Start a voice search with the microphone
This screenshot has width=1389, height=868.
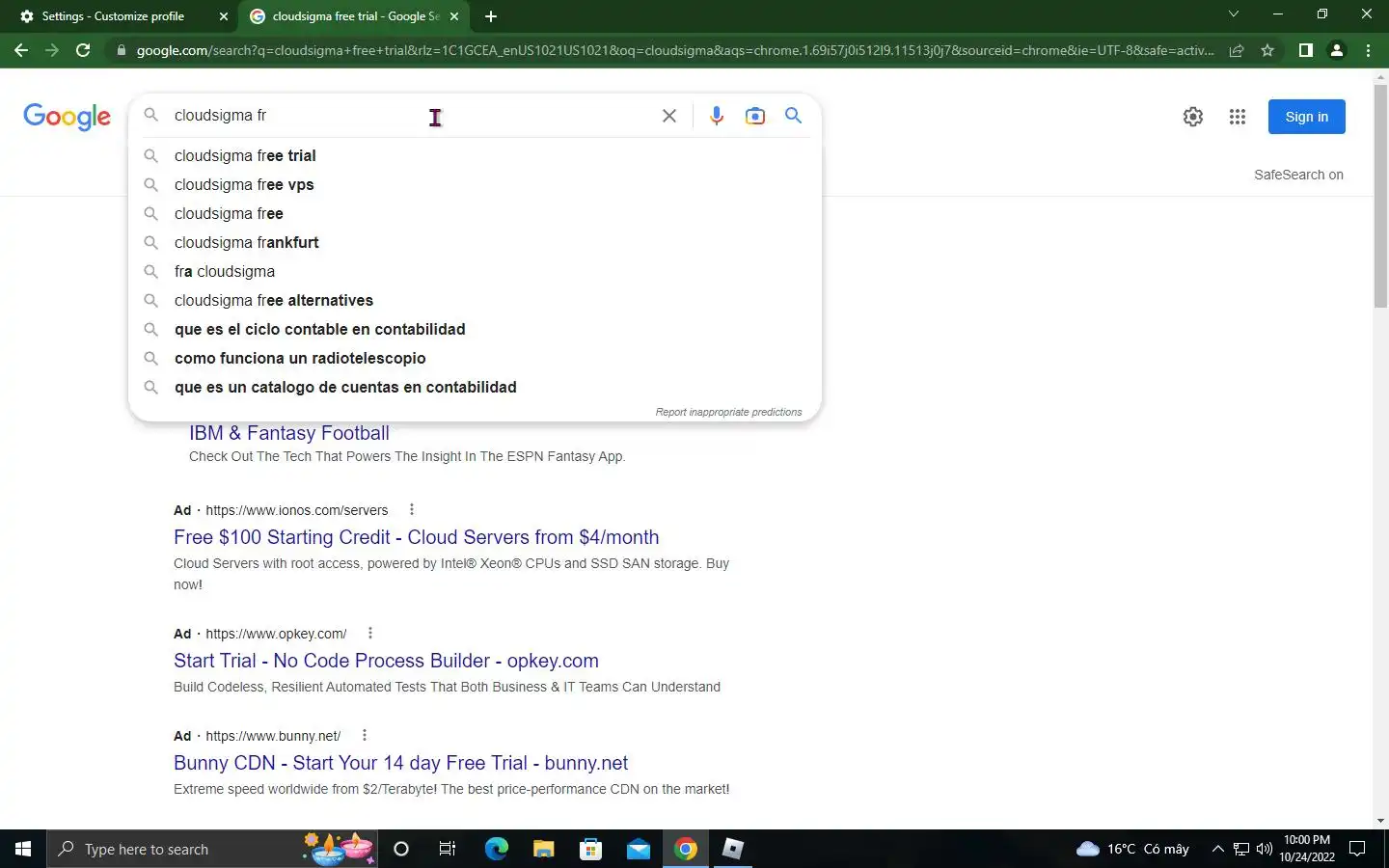pos(716,116)
